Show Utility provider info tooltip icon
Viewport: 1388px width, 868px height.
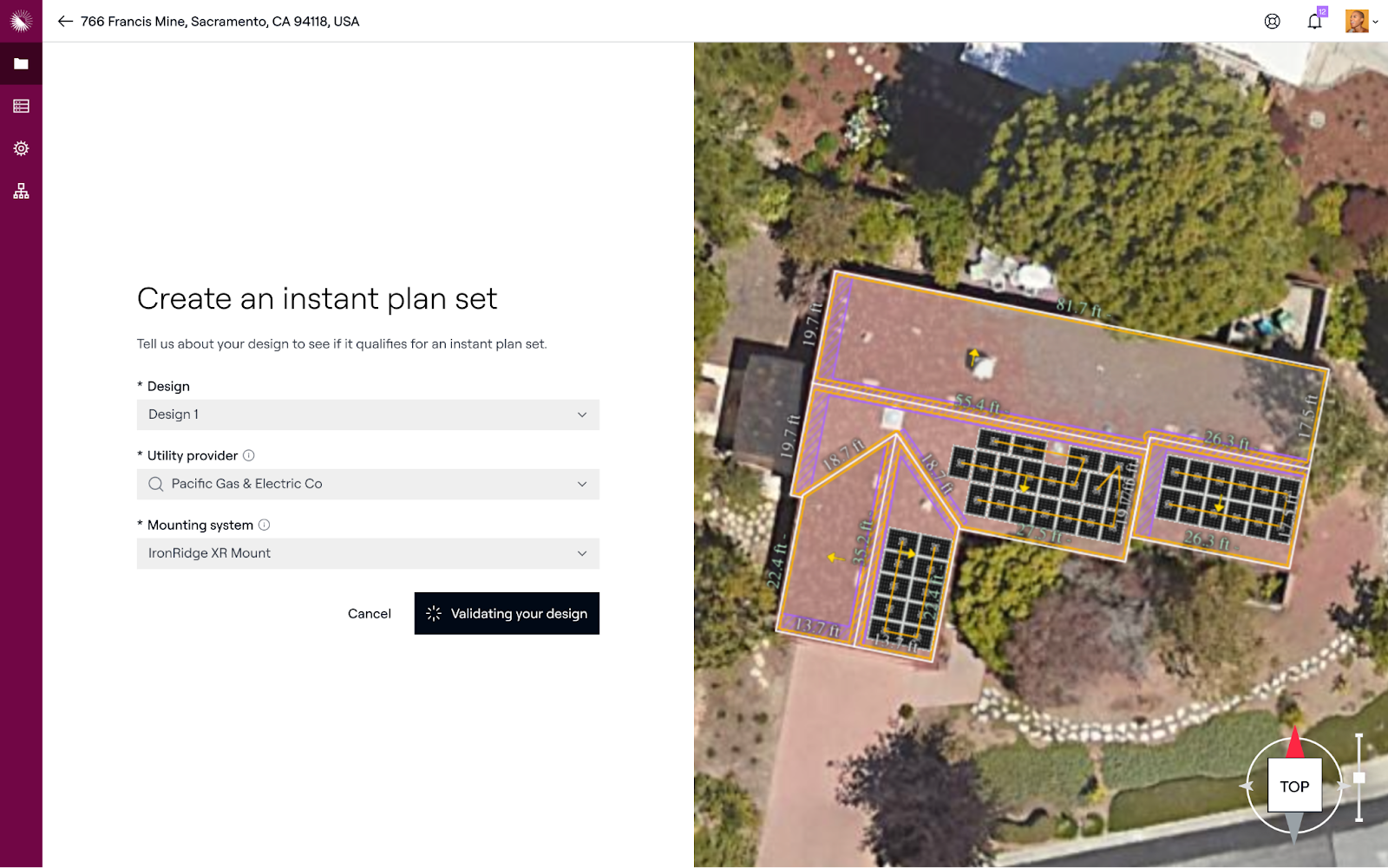pyautogui.click(x=249, y=455)
